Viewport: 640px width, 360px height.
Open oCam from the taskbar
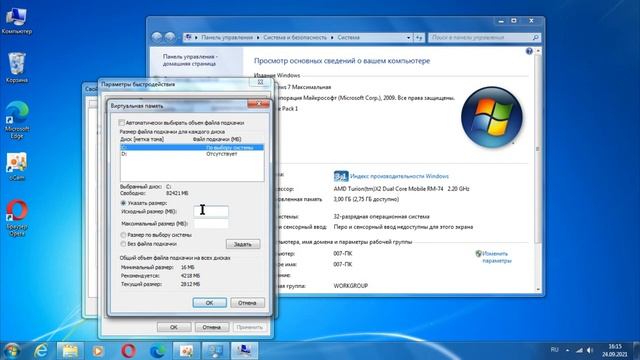(186, 351)
